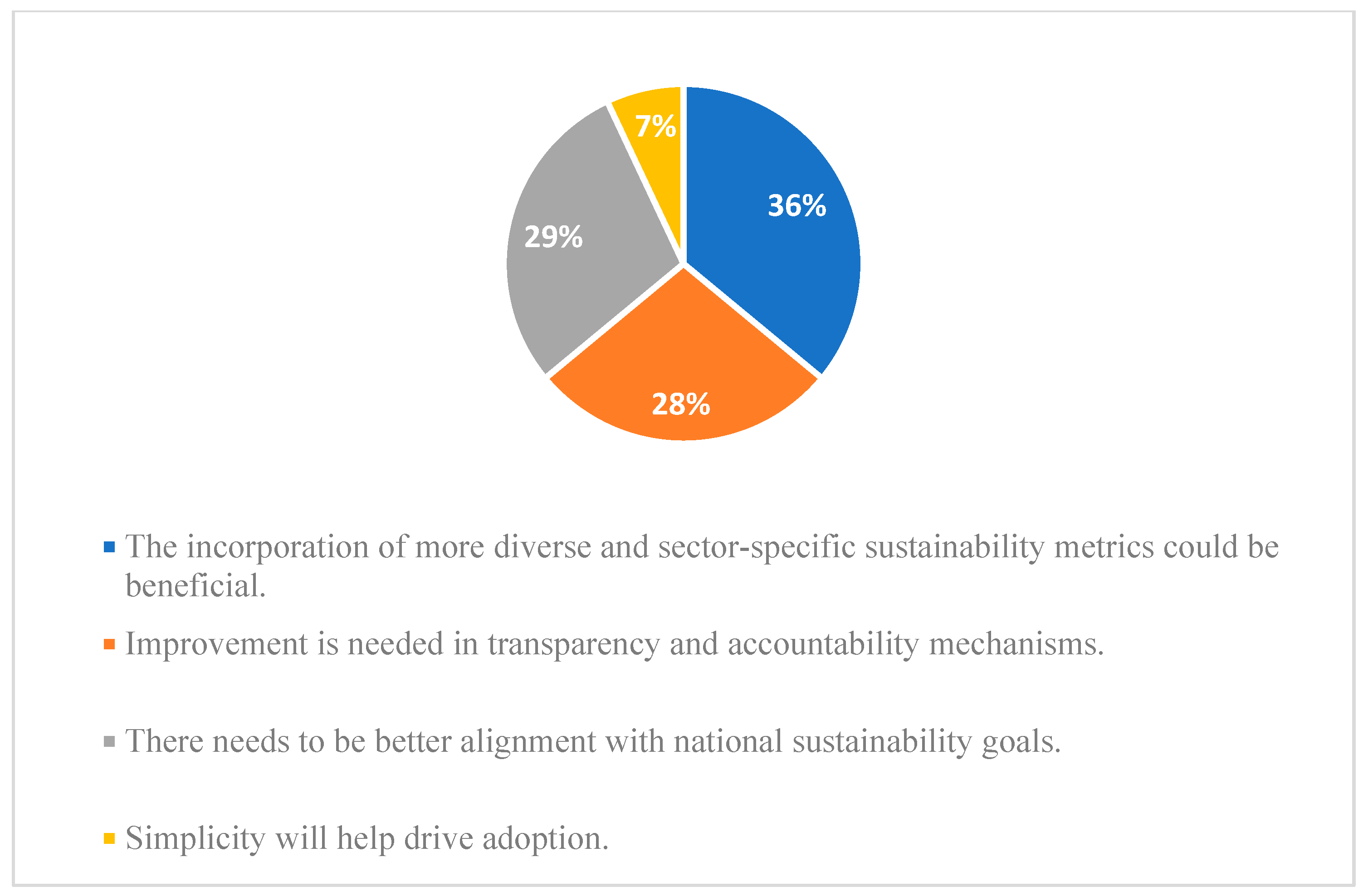
Task: Click the gray outer chart border
Action: [13, 448]
